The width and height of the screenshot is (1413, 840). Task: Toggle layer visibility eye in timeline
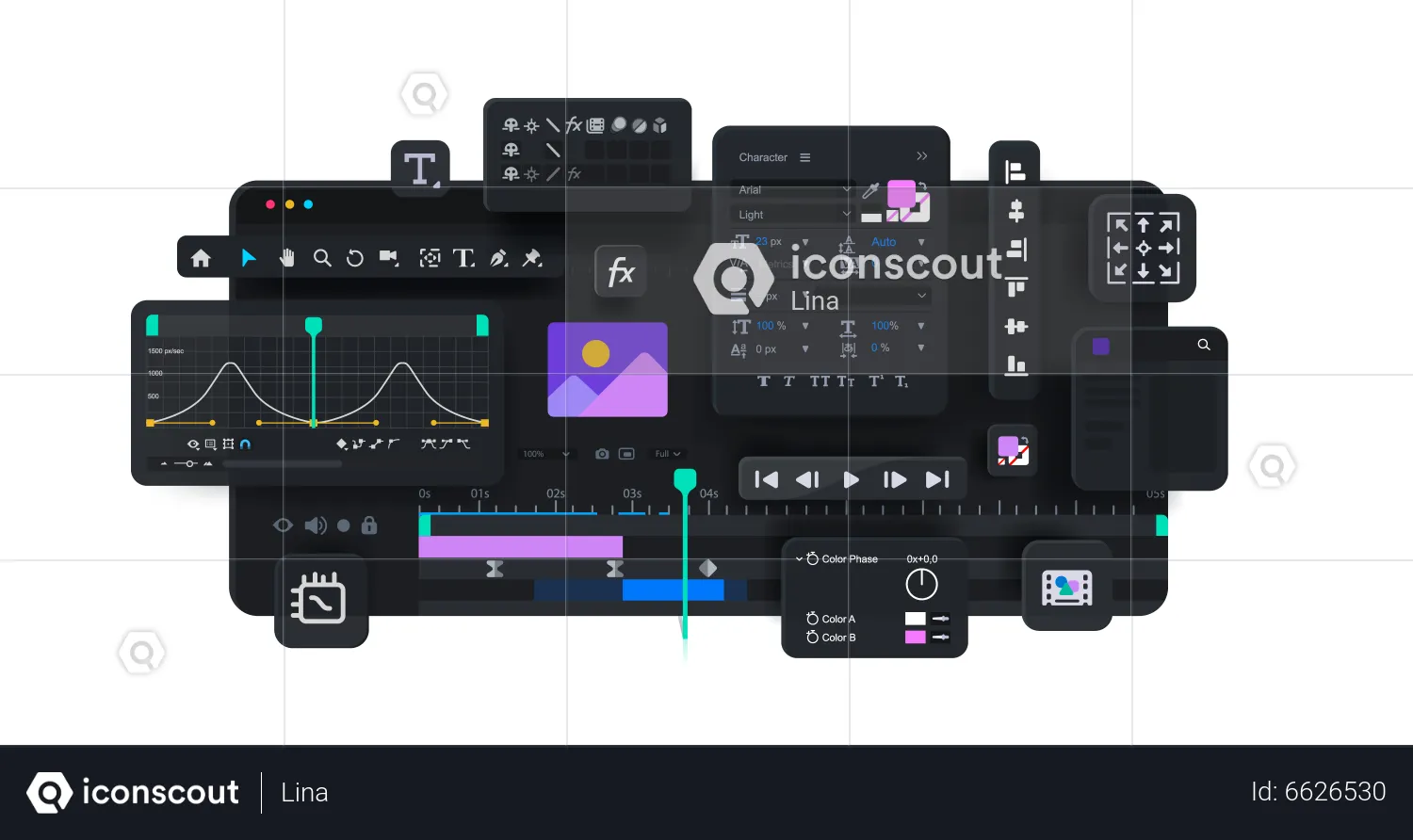(x=283, y=525)
